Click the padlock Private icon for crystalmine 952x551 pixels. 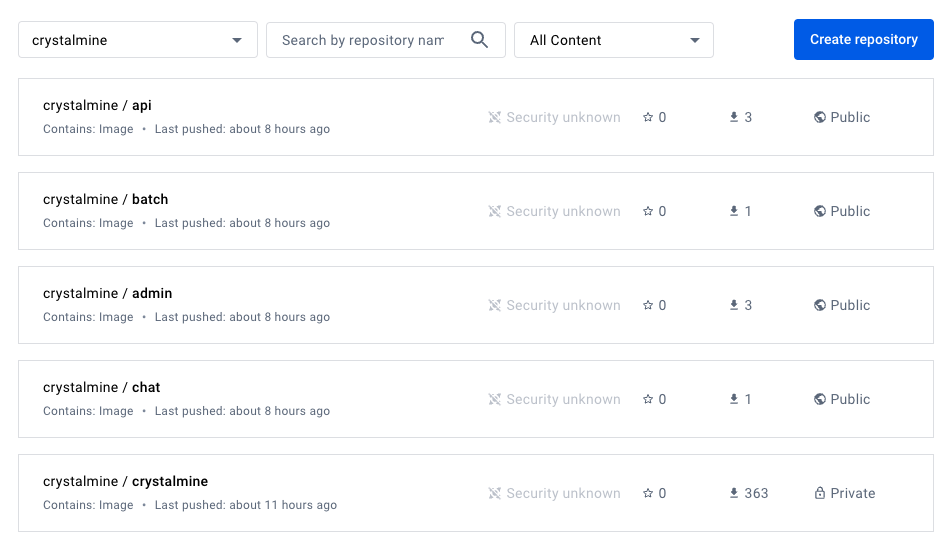tap(820, 493)
